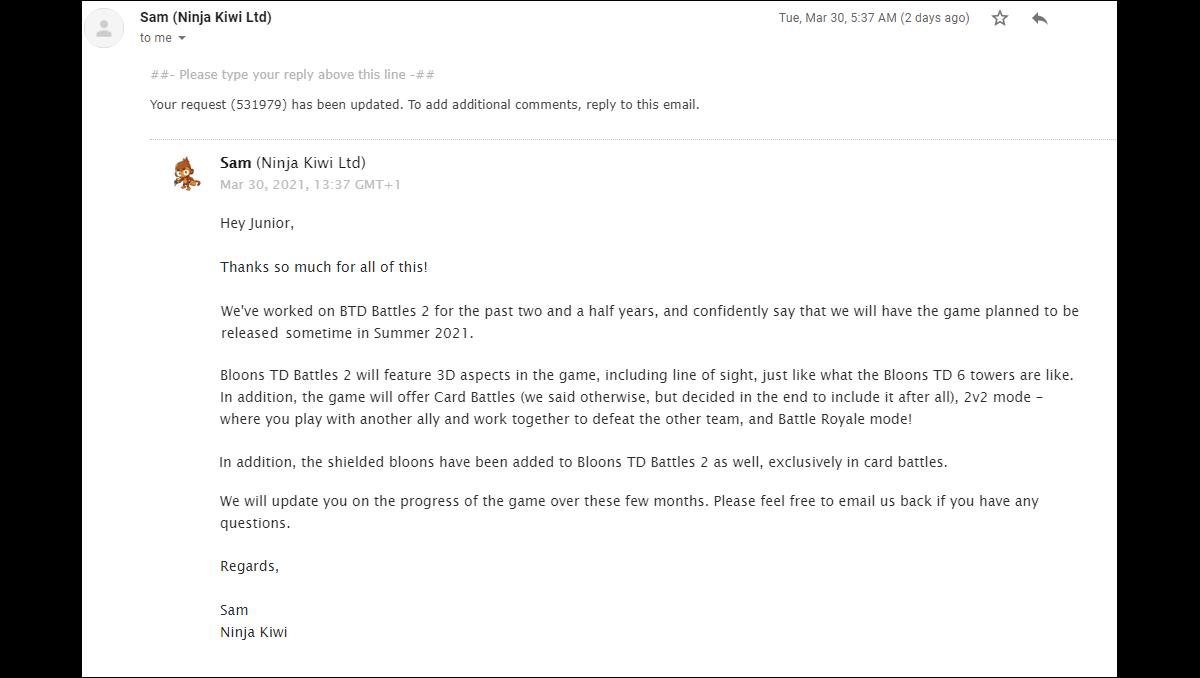Click the request number 531979 line
The image size is (1200, 678).
coord(424,104)
